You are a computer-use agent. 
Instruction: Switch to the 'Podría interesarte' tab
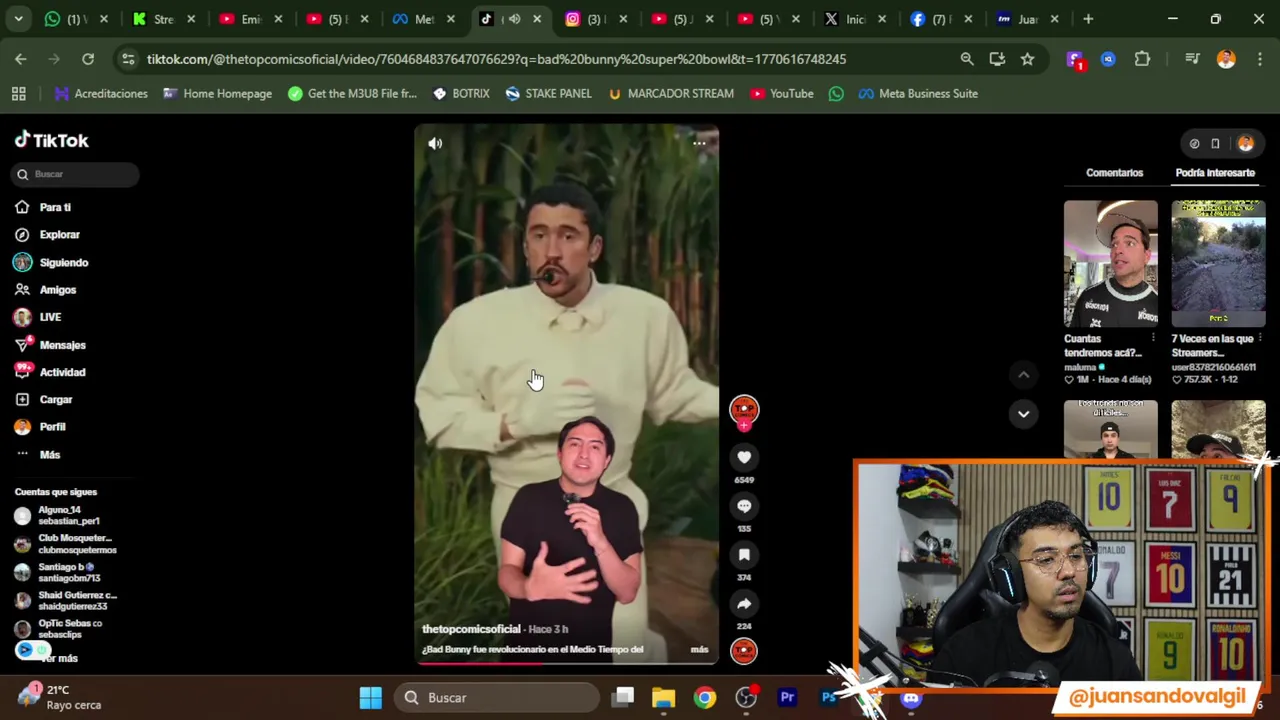point(1215,173)
